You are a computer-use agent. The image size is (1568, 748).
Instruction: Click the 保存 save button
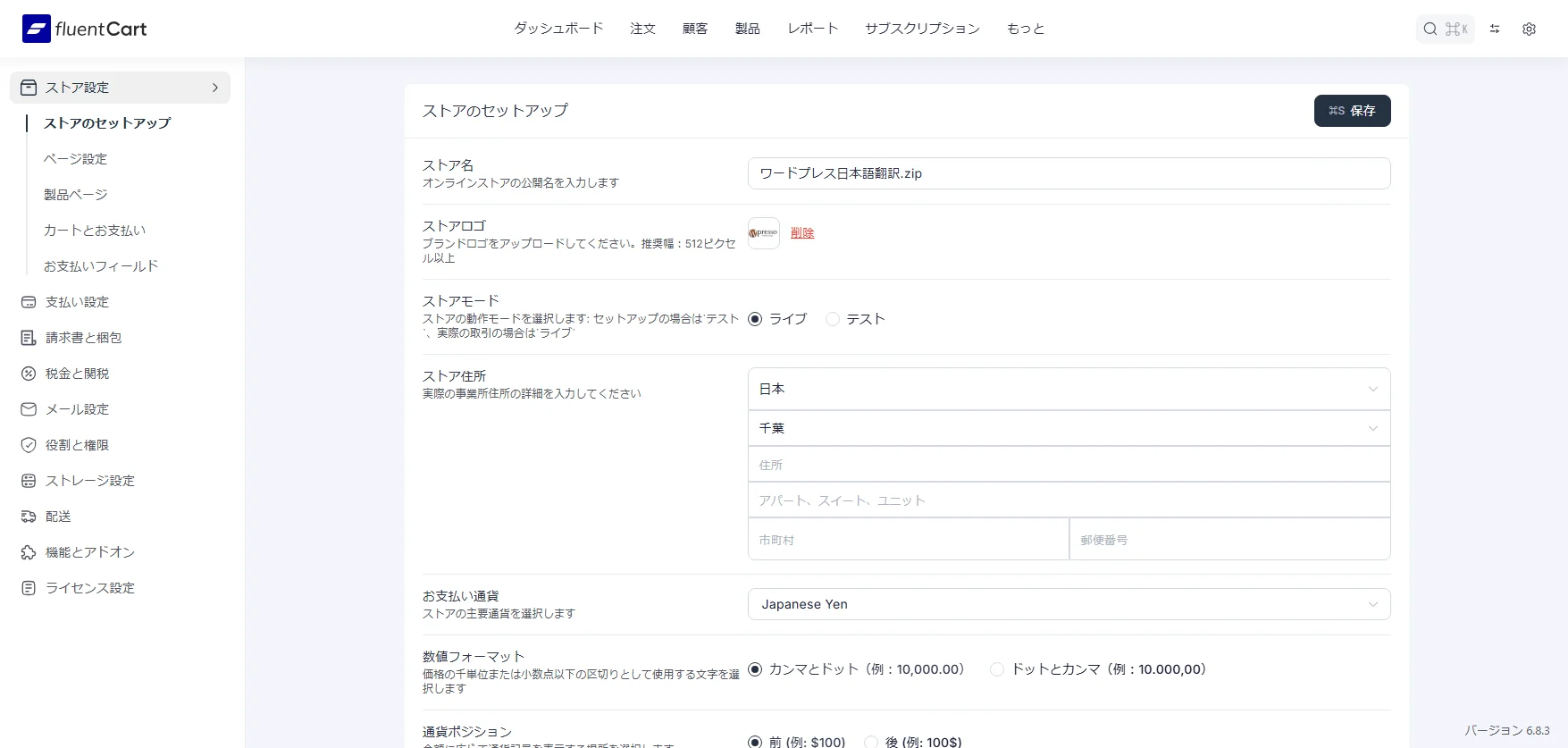(x=1352, y=111)
